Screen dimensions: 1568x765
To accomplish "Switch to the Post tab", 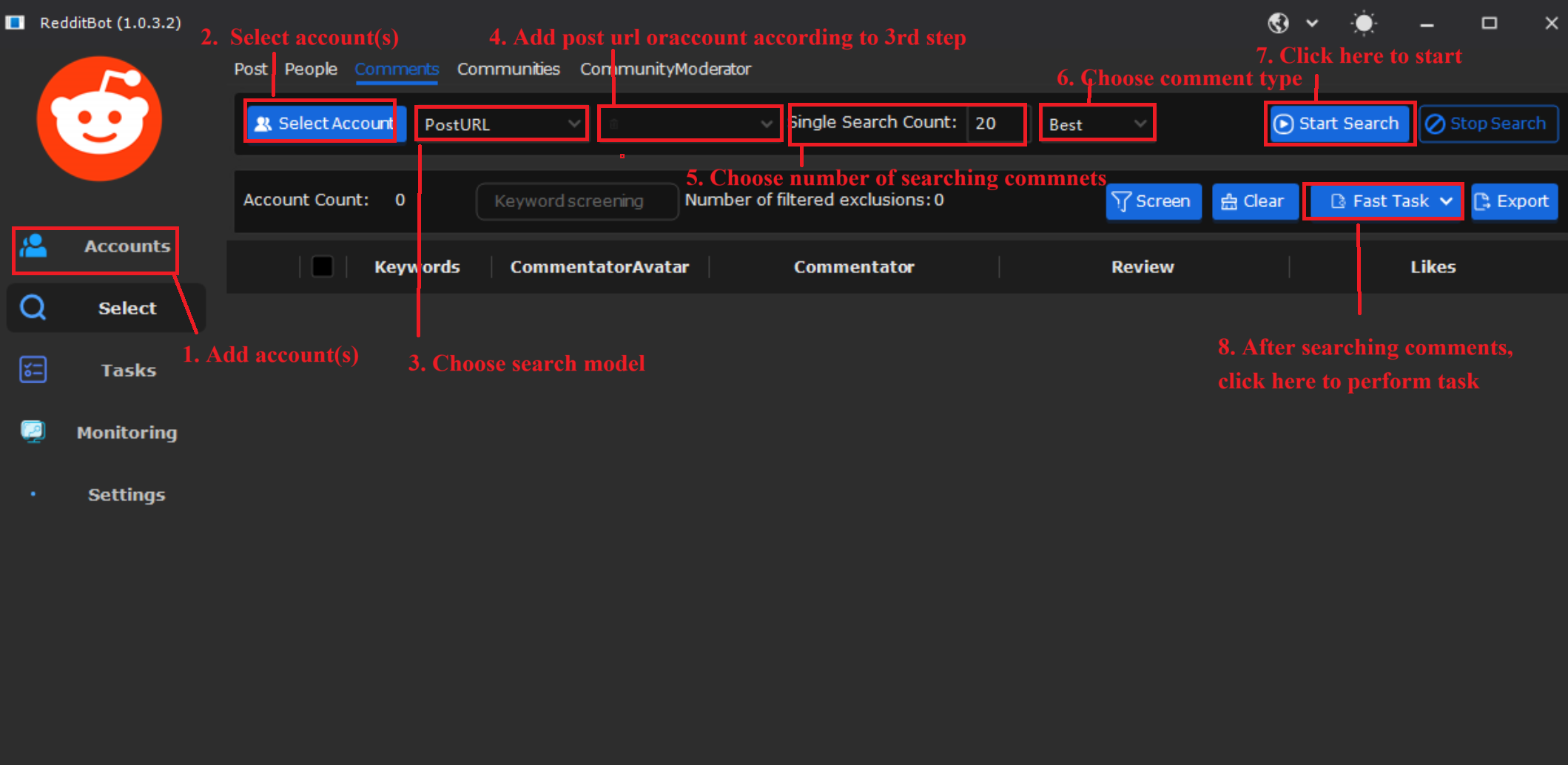I will coord(251,69).
